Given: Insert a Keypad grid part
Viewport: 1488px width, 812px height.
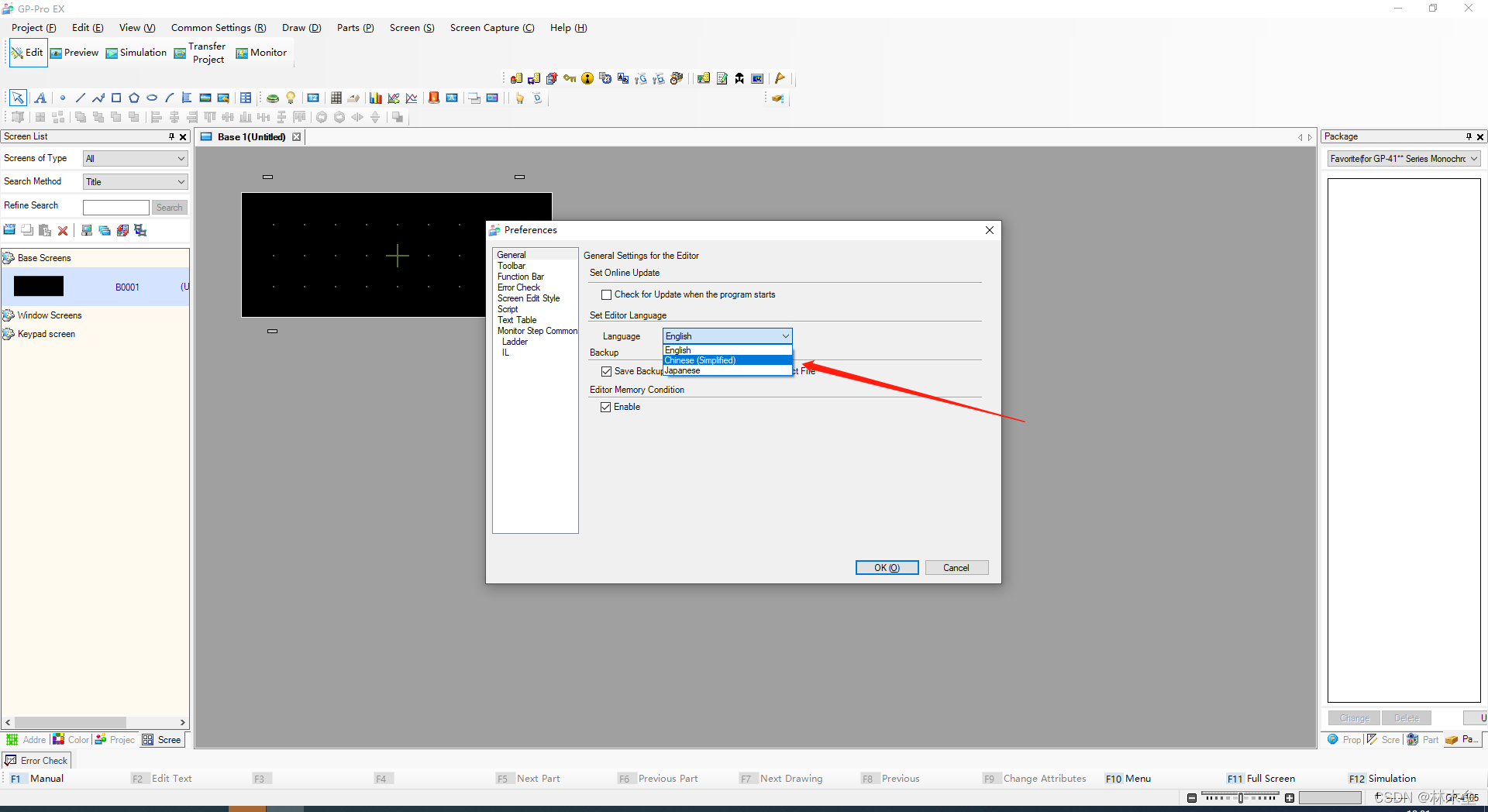Looking at the screenshot, I should pos(336,98).
